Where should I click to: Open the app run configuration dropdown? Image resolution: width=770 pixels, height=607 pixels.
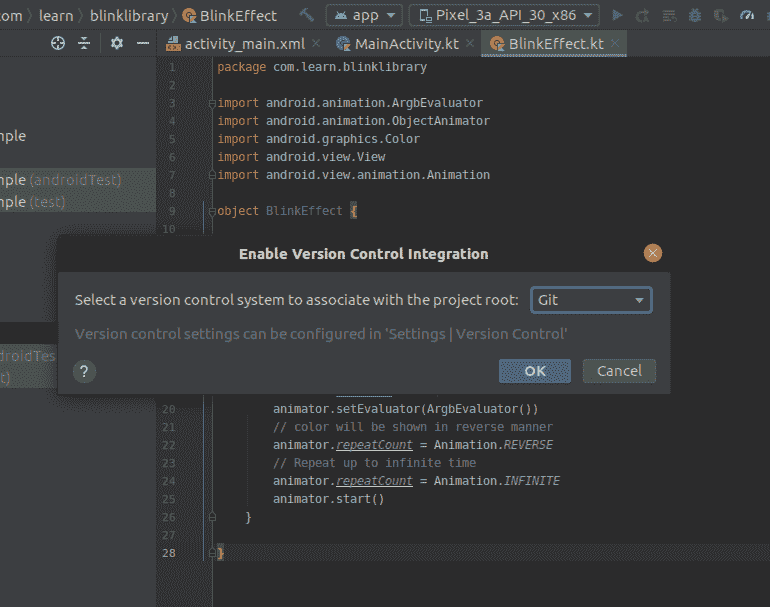click(364, 15)
